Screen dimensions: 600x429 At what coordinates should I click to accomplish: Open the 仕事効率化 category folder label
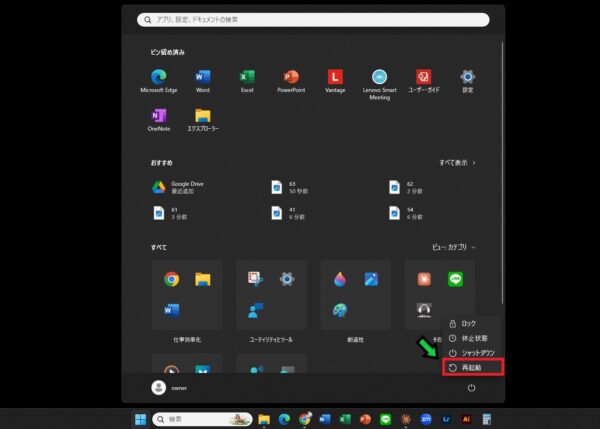[x=187, y=339]
